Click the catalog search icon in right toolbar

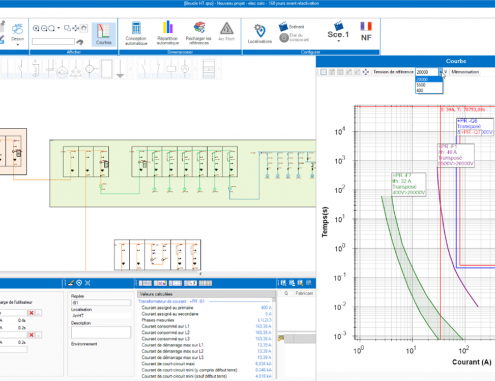pos(300,283)
